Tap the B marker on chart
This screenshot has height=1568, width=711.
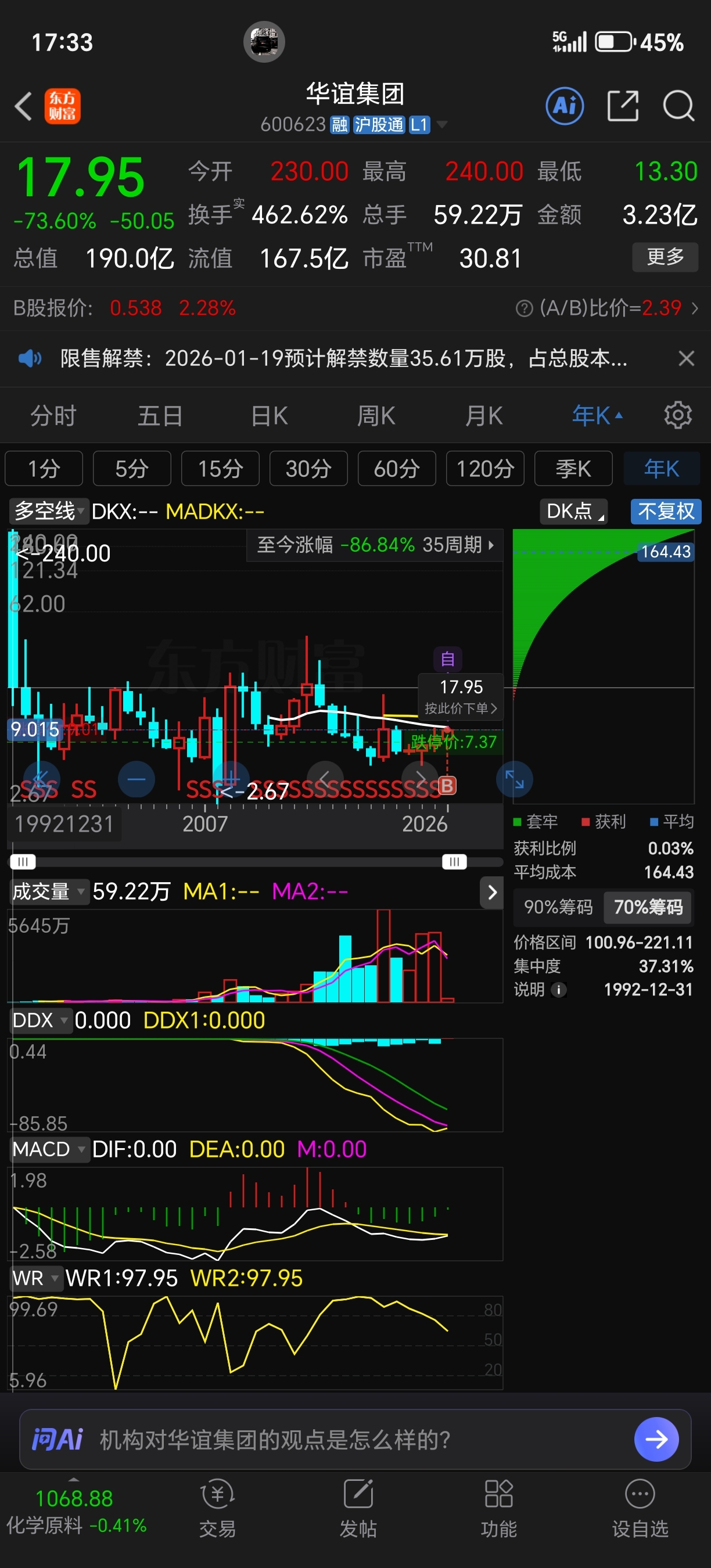point(447,786)
